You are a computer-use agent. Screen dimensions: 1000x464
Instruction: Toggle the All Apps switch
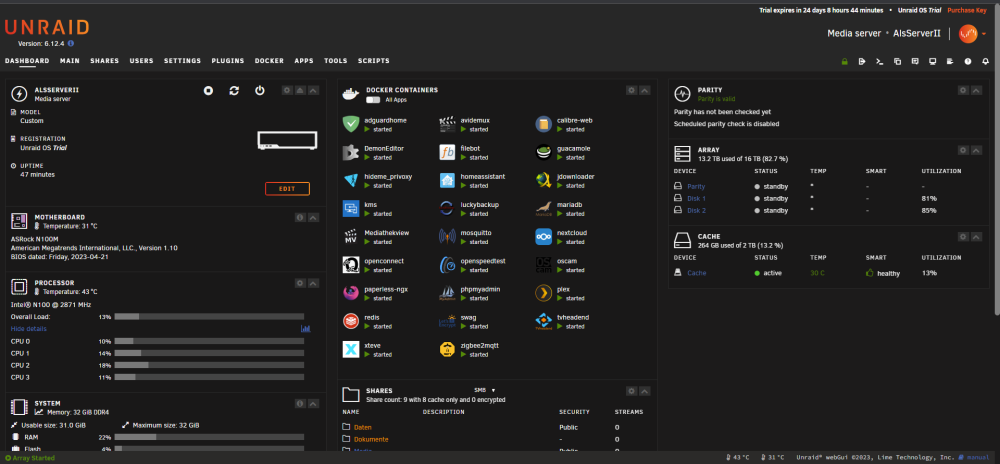click(373, 100)
